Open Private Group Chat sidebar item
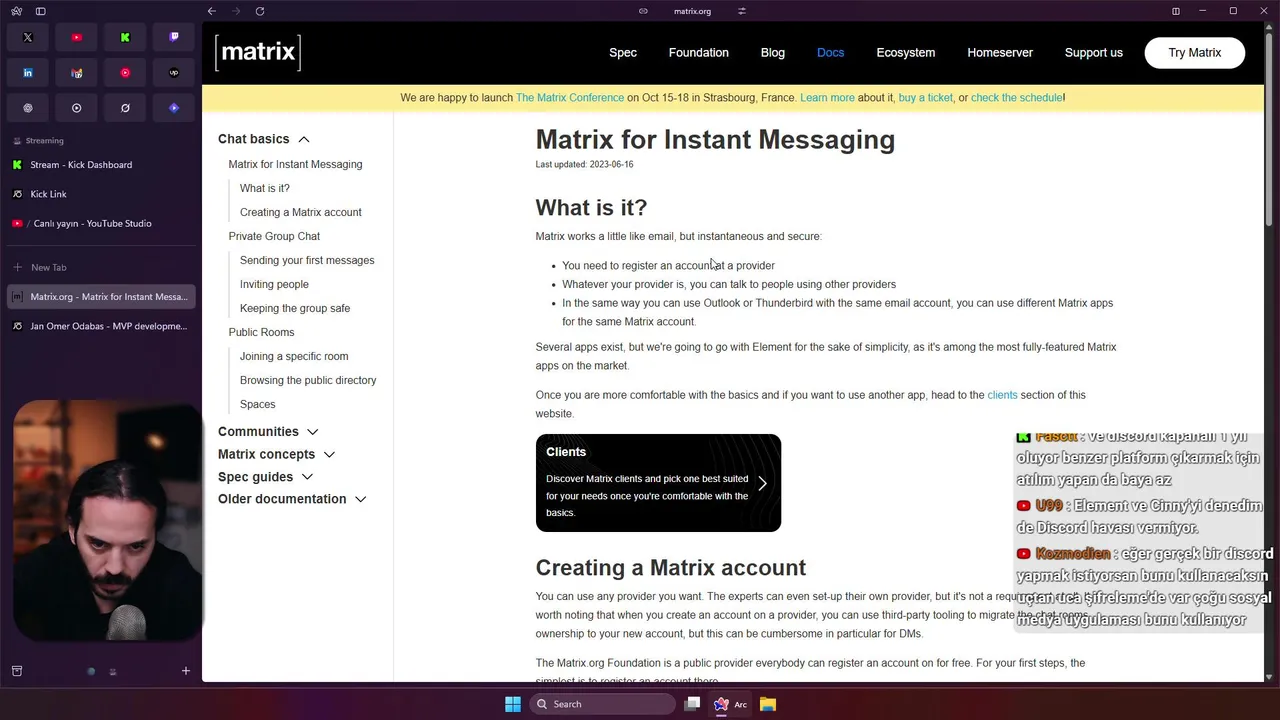1280x720 pixels. pyautogui.click(x=274, y=236)
